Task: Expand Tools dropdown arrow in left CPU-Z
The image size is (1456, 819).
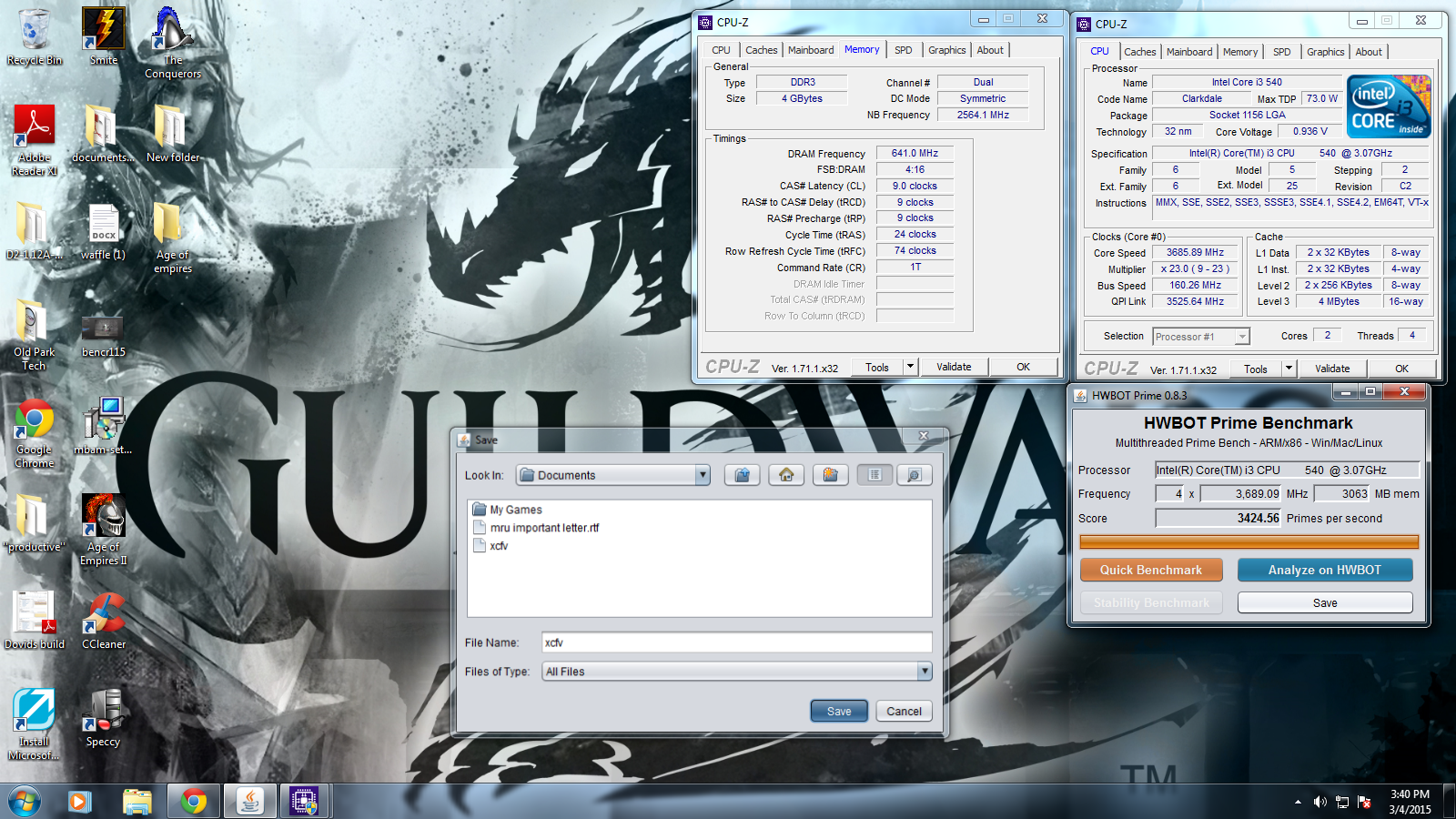Action: (910, 367)
